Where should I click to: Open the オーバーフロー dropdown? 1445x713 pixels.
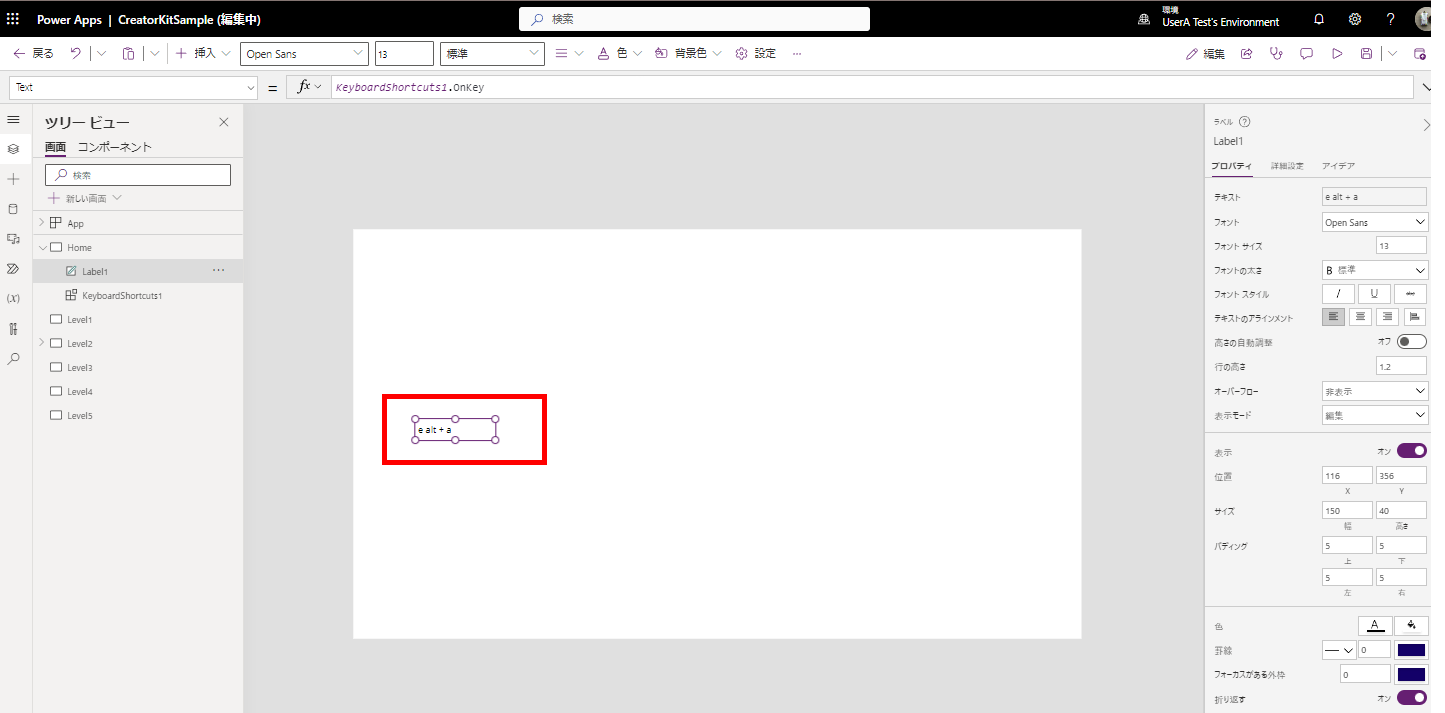(x=1374, y=391)
